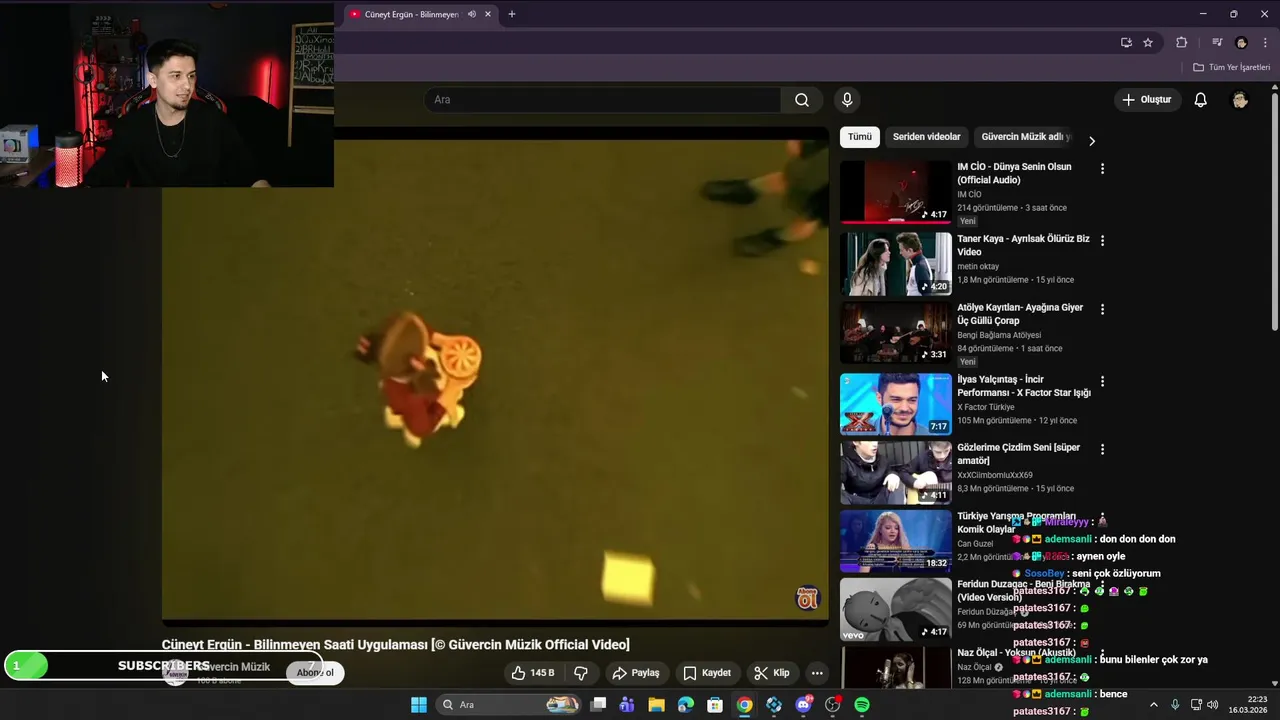
Task: Create a clip with Klip button
Action: (772, 673)
